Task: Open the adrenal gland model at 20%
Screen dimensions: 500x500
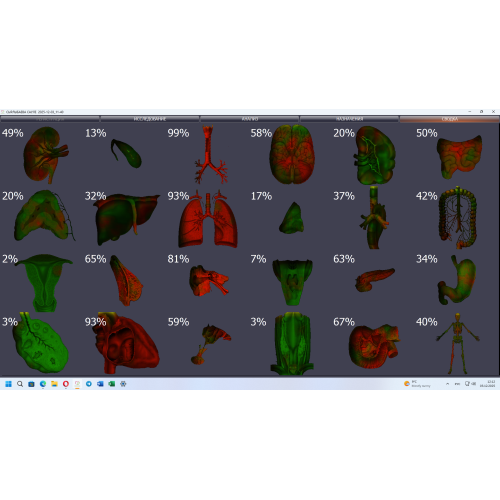Action: (x=44, y=215)
